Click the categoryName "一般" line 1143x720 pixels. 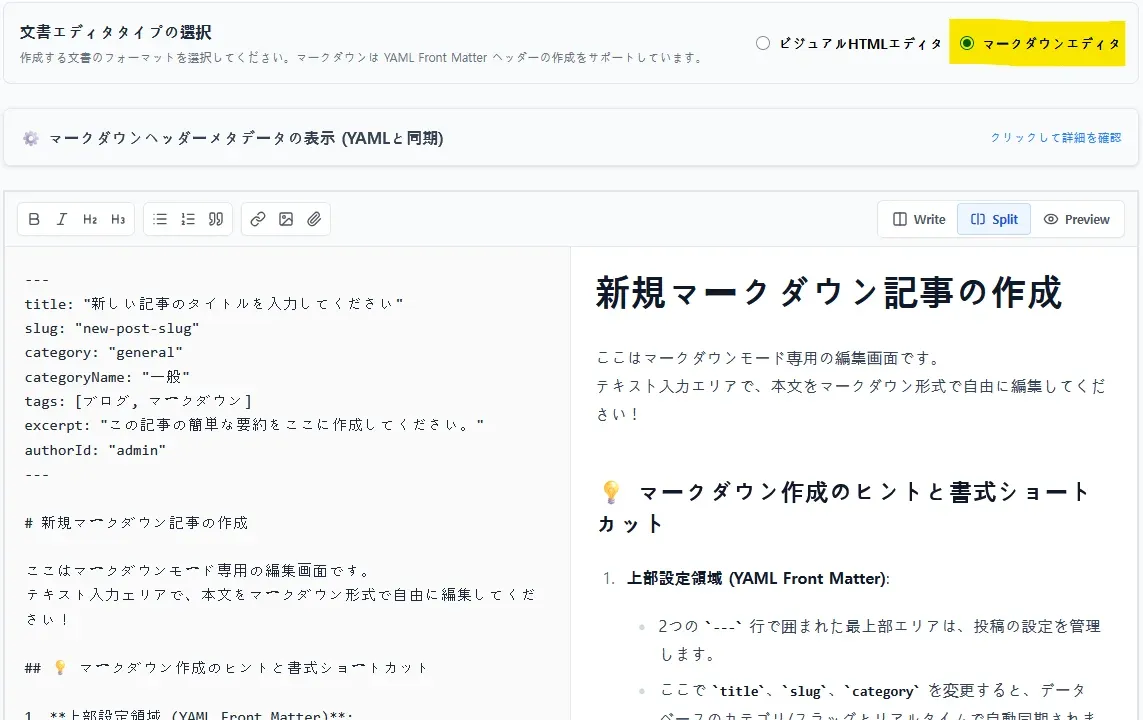(x=107, y=377)
